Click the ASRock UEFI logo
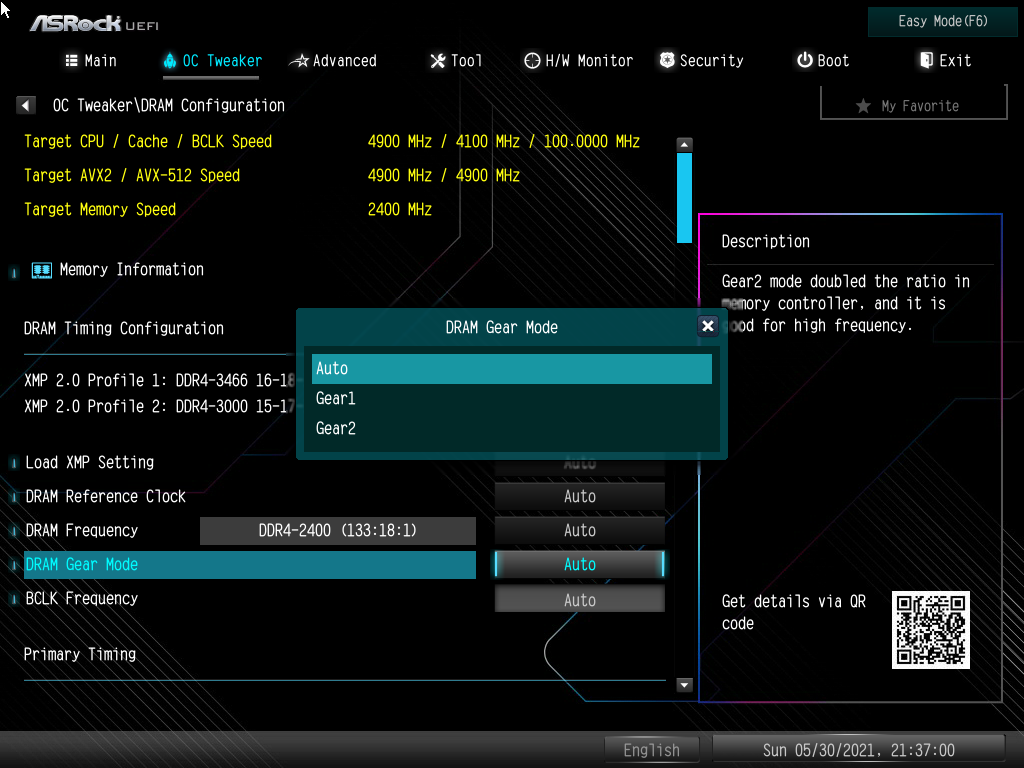1024x768 pixels. point(93,23)
